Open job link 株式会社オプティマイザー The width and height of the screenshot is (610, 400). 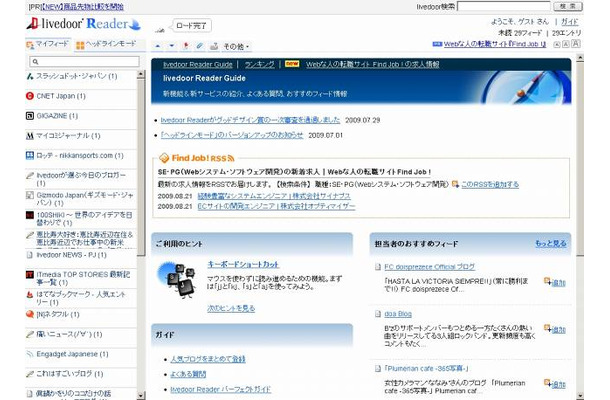[276, 206]
